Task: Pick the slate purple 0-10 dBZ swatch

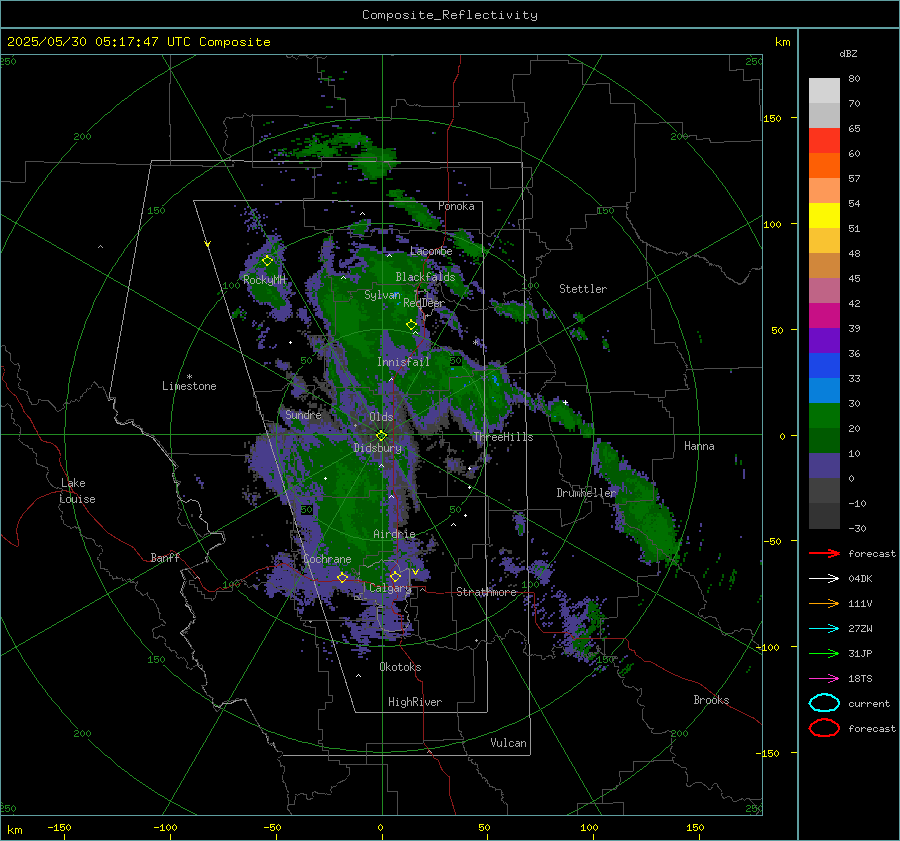Action: tap(824, 466)
